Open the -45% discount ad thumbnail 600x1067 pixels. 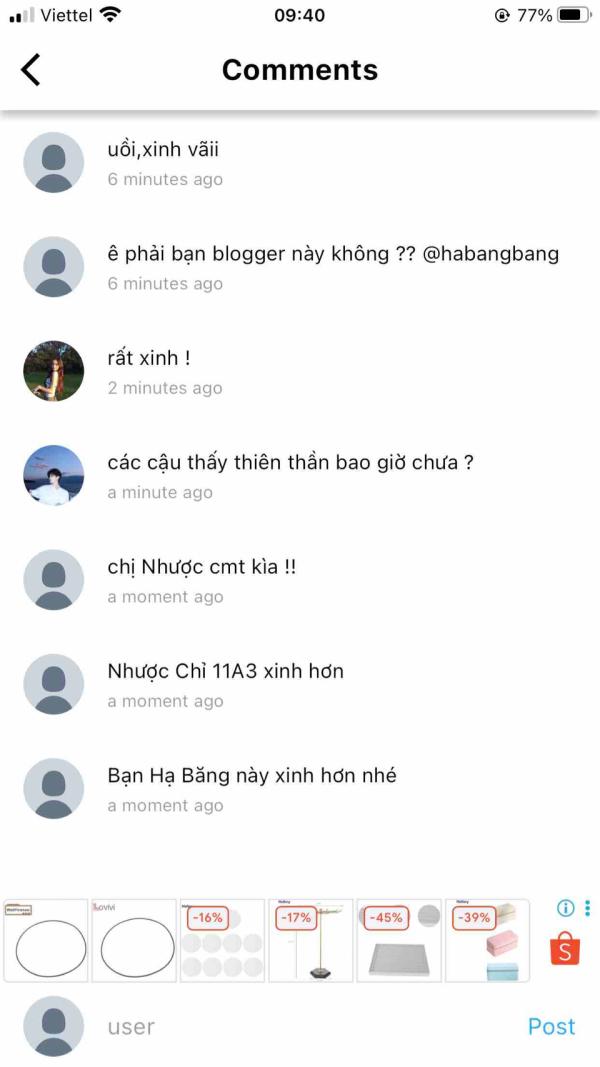point(399,940)
